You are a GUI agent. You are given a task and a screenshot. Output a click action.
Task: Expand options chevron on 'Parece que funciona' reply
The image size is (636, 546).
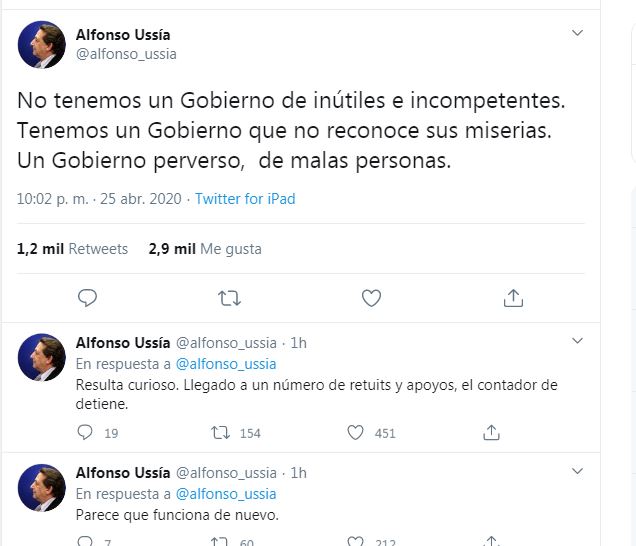[577, 472]
